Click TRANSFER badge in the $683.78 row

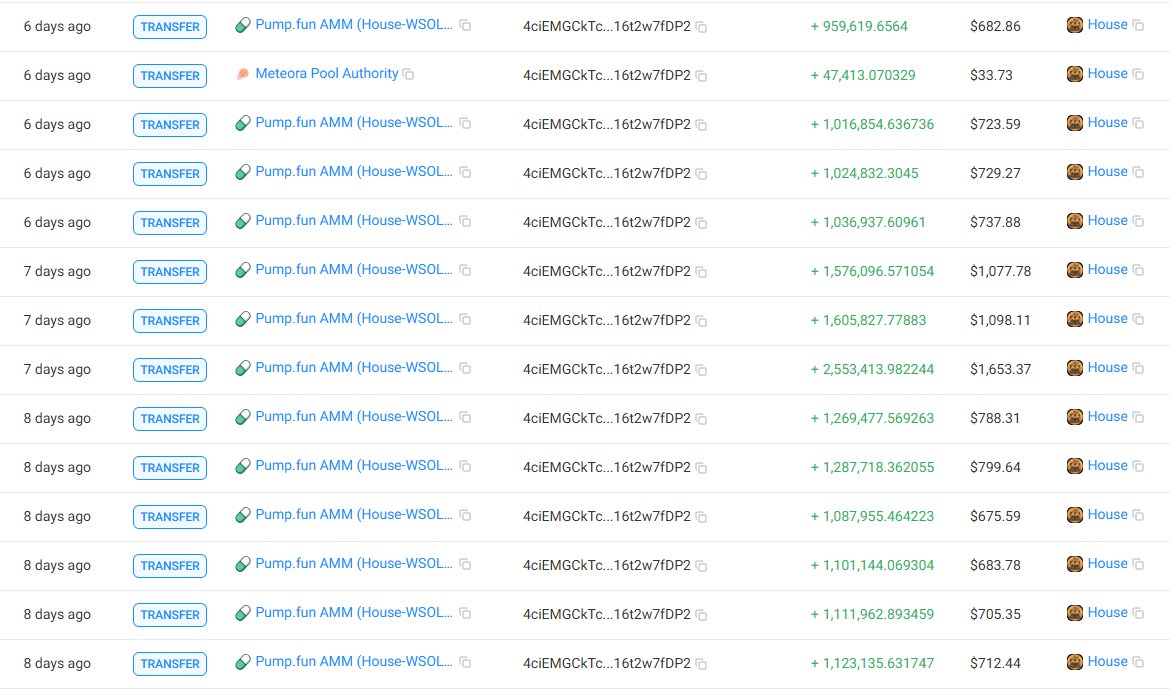click(170, 566)
